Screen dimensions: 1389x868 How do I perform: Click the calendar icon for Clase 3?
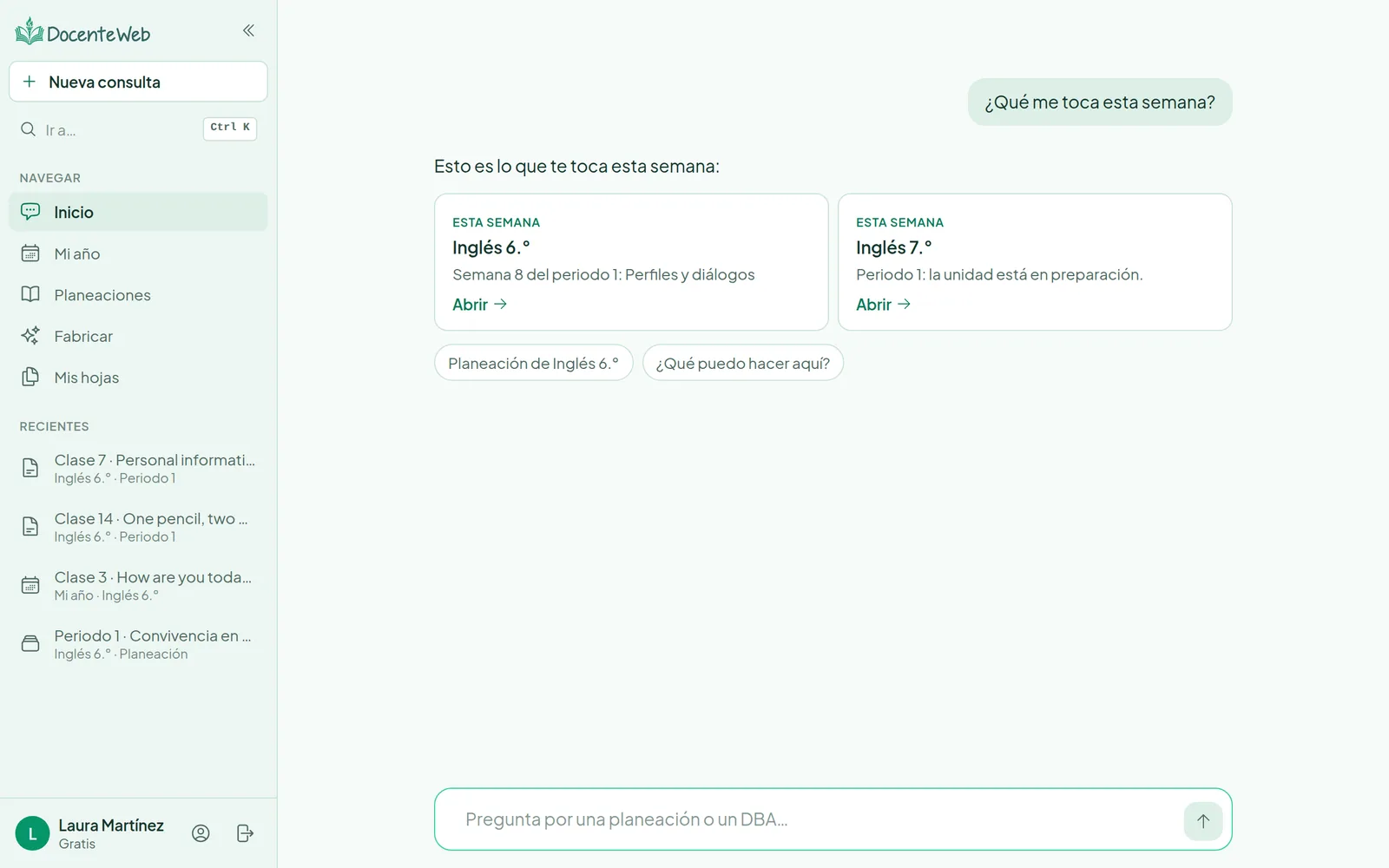(x=30, y=585)
